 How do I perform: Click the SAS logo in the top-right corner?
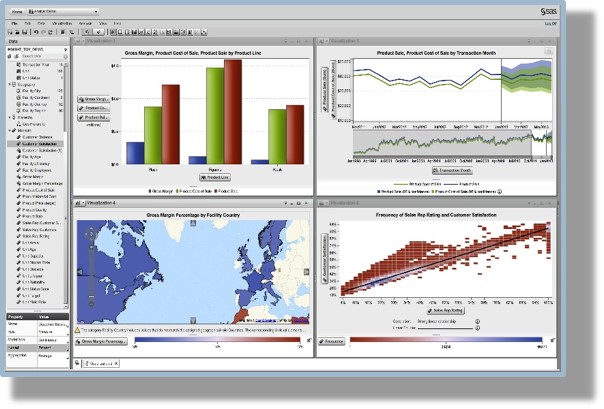(548, 12)
